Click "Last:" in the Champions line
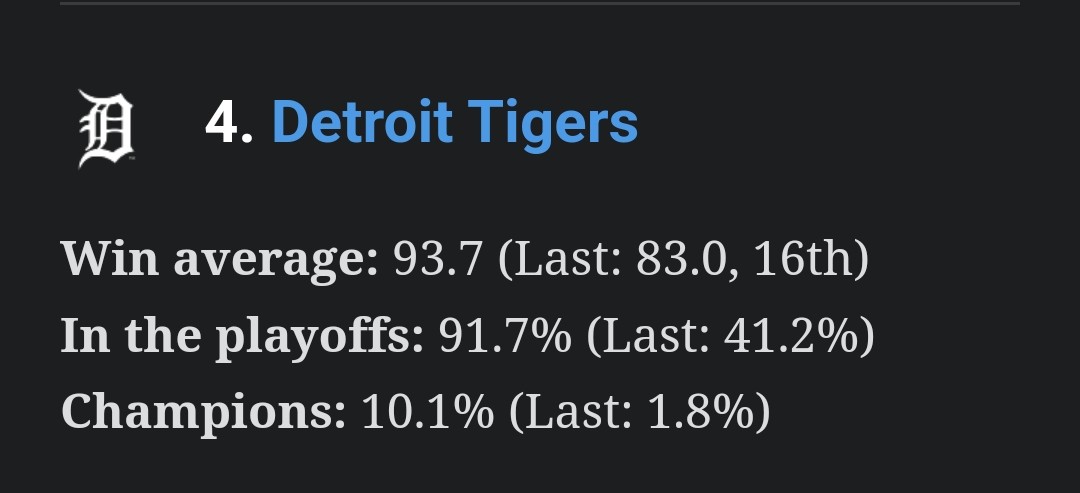Image resolution: width=1080 pixels, height=493 pixels. 574,411
